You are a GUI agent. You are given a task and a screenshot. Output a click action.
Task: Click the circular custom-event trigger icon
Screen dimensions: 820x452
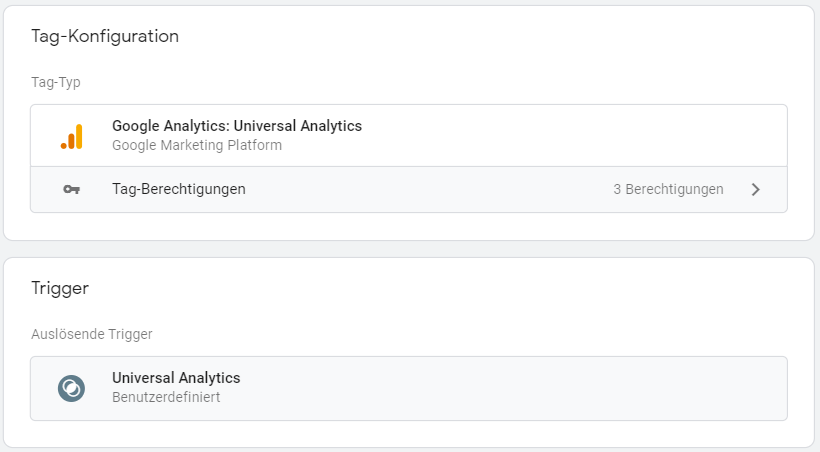pos(71,389)
